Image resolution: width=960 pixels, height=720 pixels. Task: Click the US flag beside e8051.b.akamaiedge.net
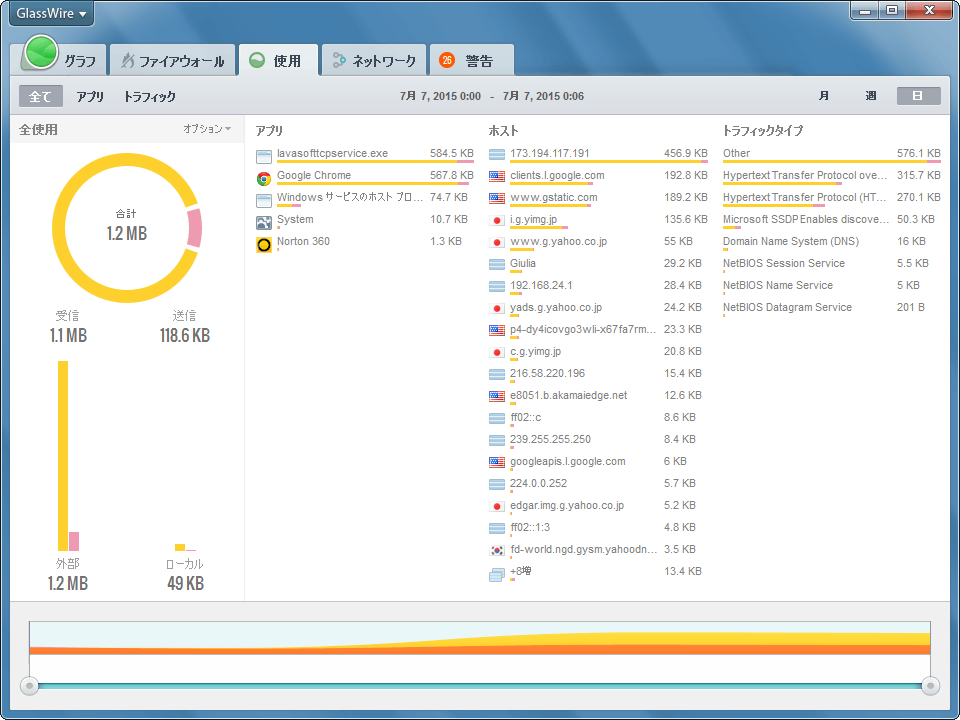(497, 397)
